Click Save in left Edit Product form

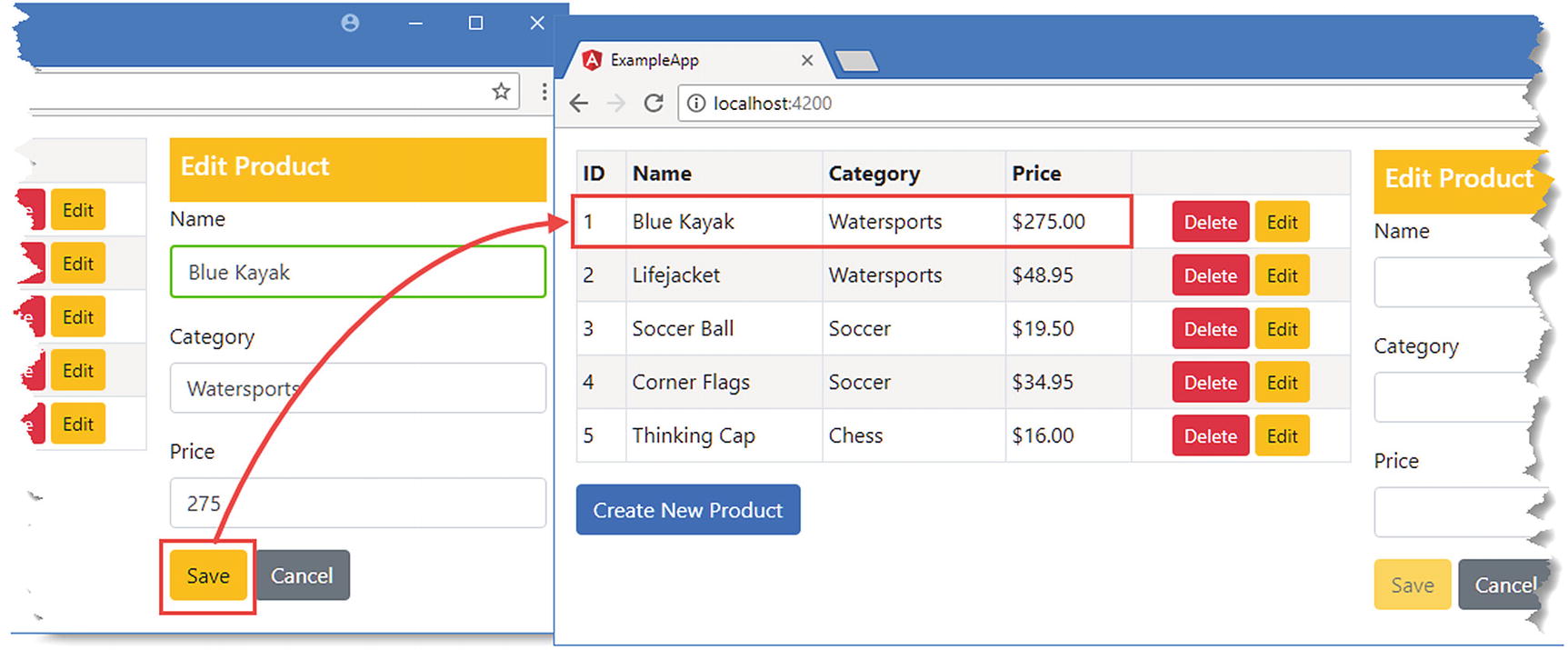point(208,575)
